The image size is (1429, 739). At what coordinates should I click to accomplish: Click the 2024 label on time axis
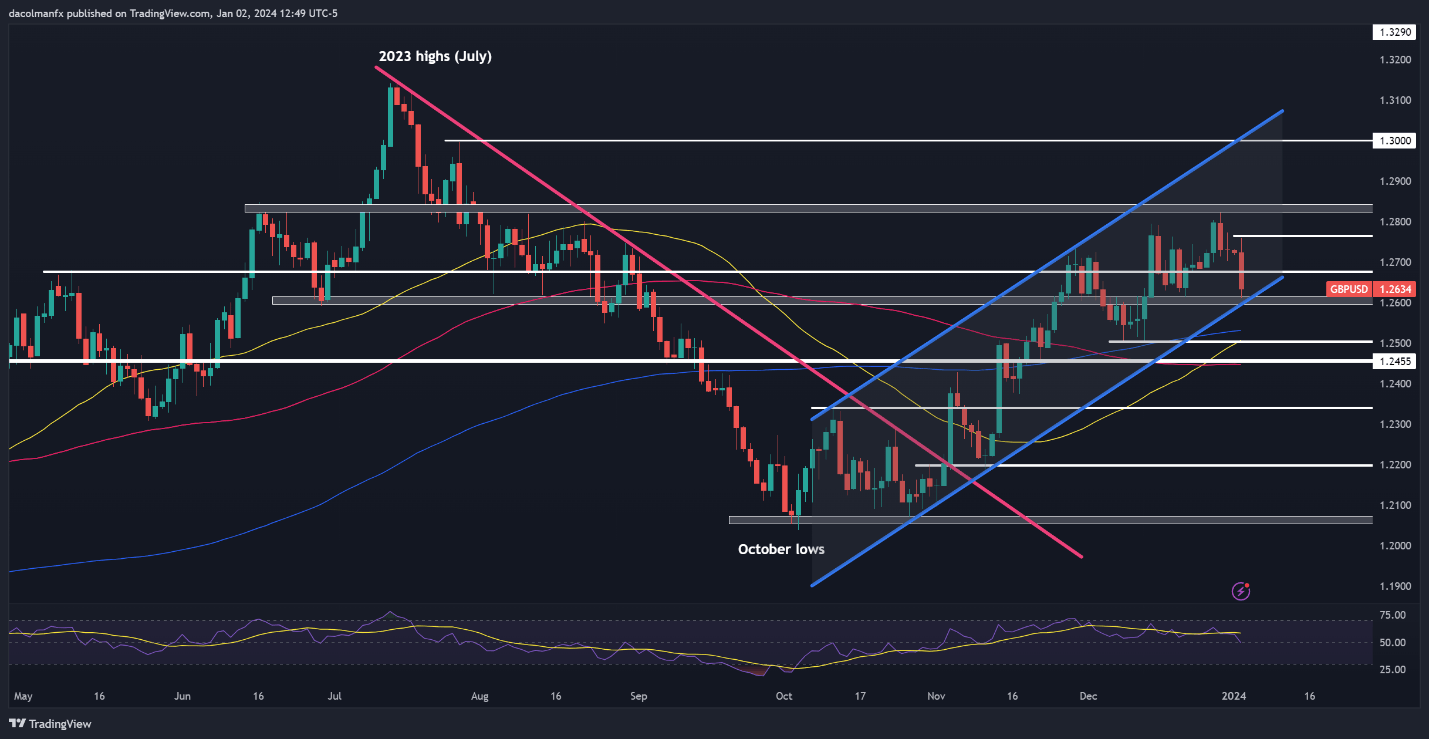point(1233,695)
